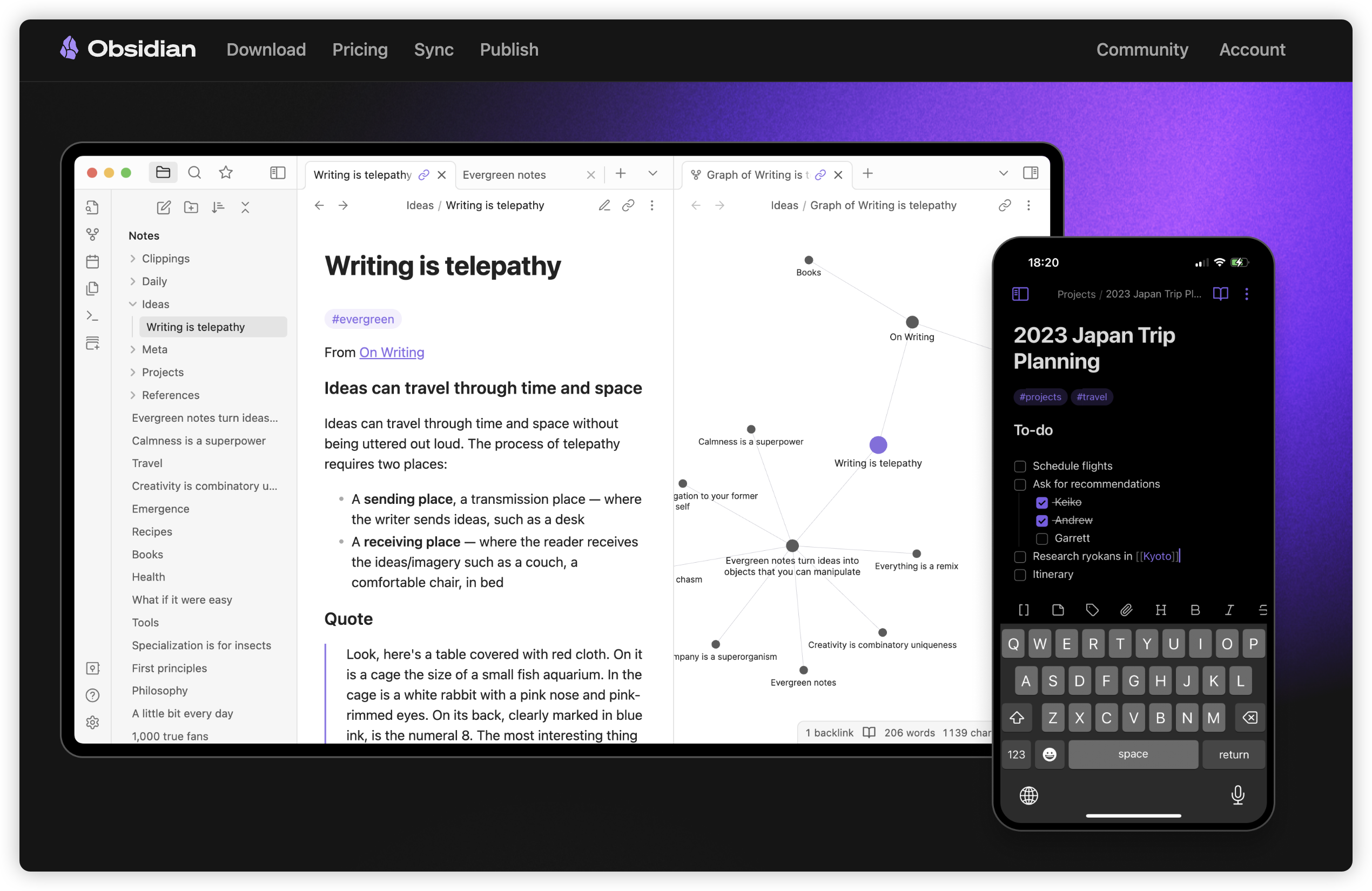Select the bookmarks star icon

pos(226,173)
